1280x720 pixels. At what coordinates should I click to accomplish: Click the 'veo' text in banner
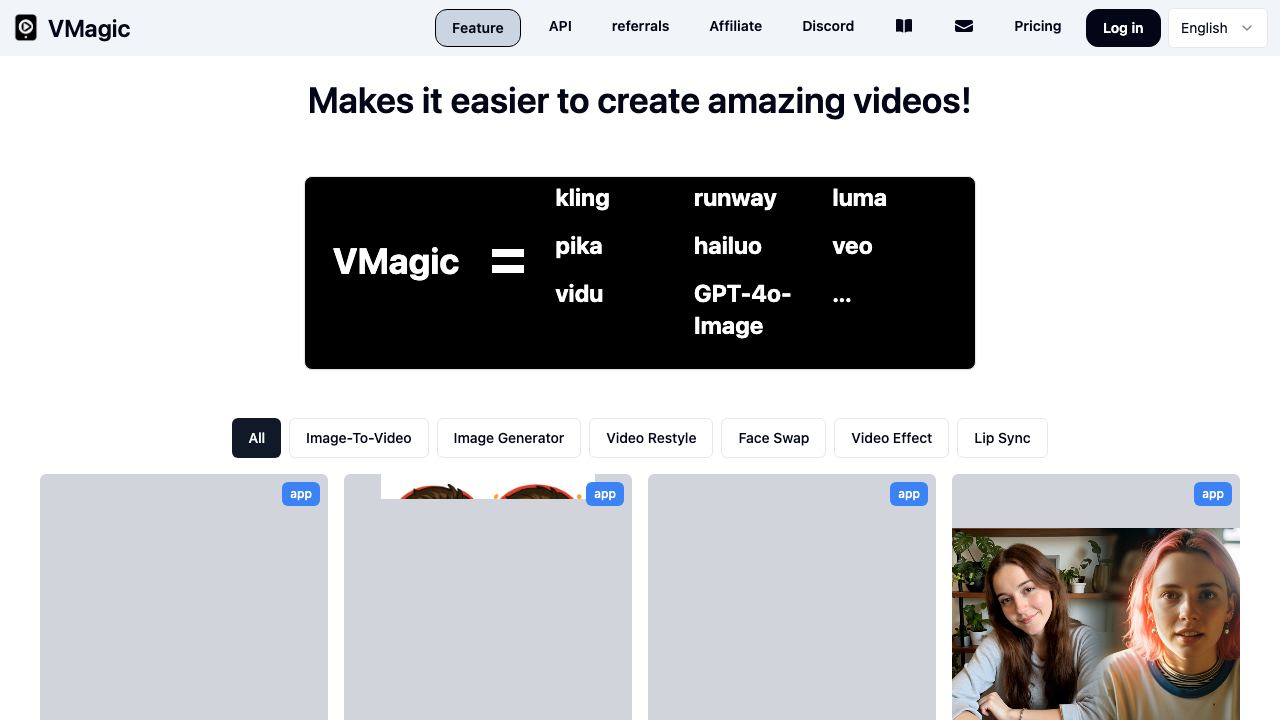852,246
